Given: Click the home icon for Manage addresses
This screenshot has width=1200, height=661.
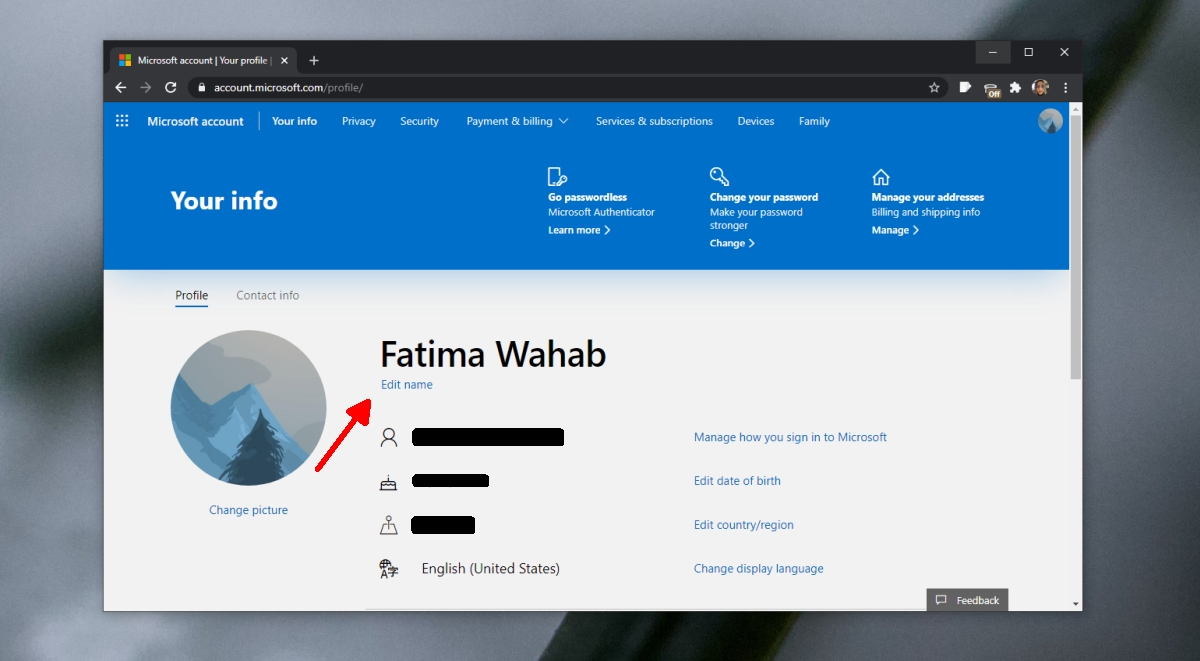Looking at the screenshot, I should click(881, 177).
